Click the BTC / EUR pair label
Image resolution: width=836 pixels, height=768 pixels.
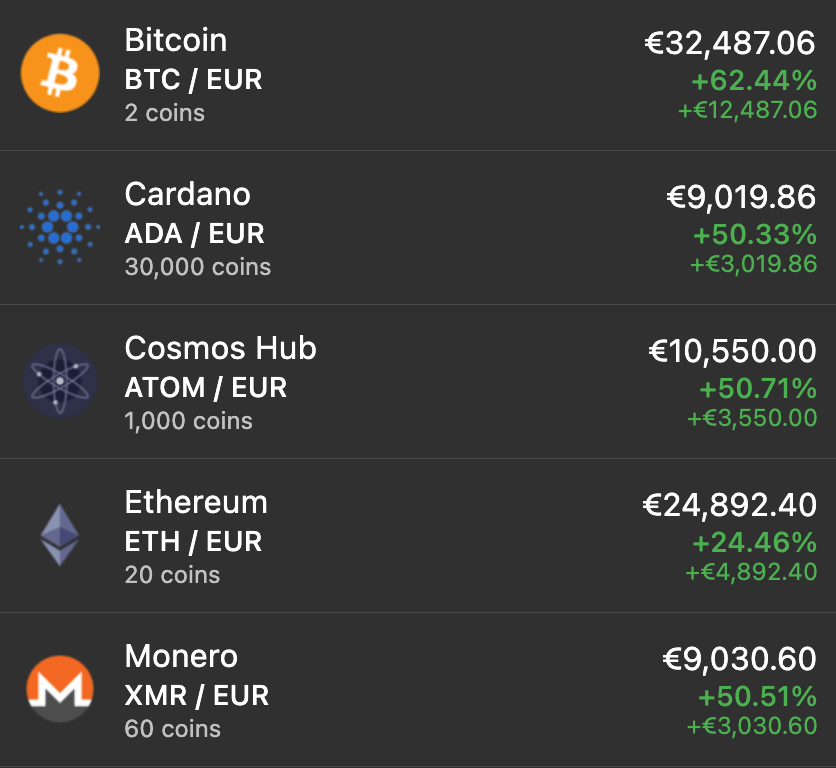coord(193,80)
